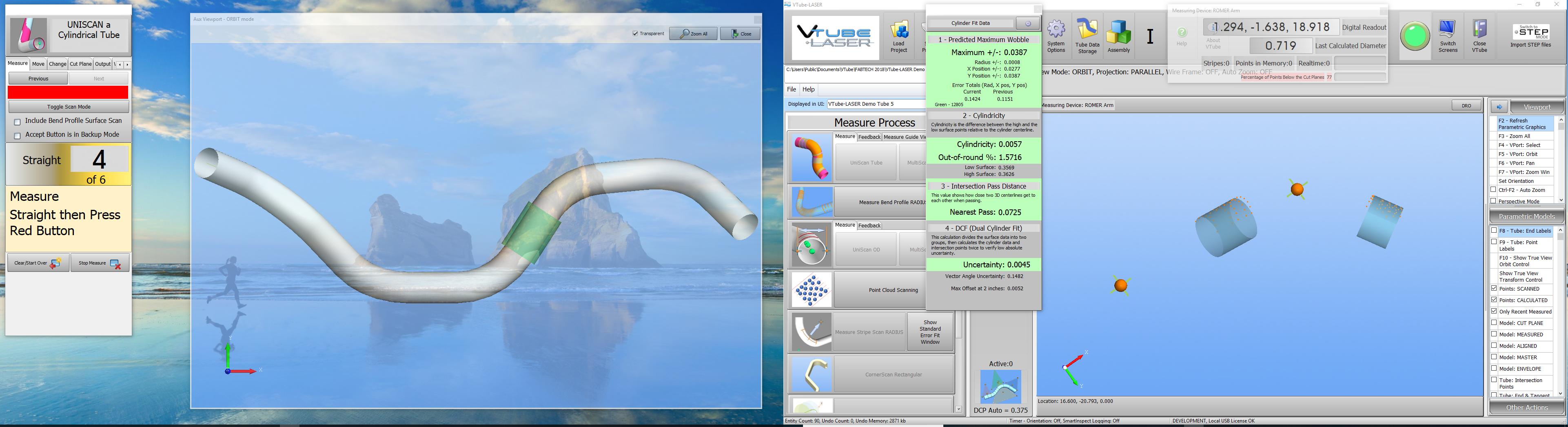
Task: Open the Displayed in UI tube dropdown
Action: click(x=875, y=104)
